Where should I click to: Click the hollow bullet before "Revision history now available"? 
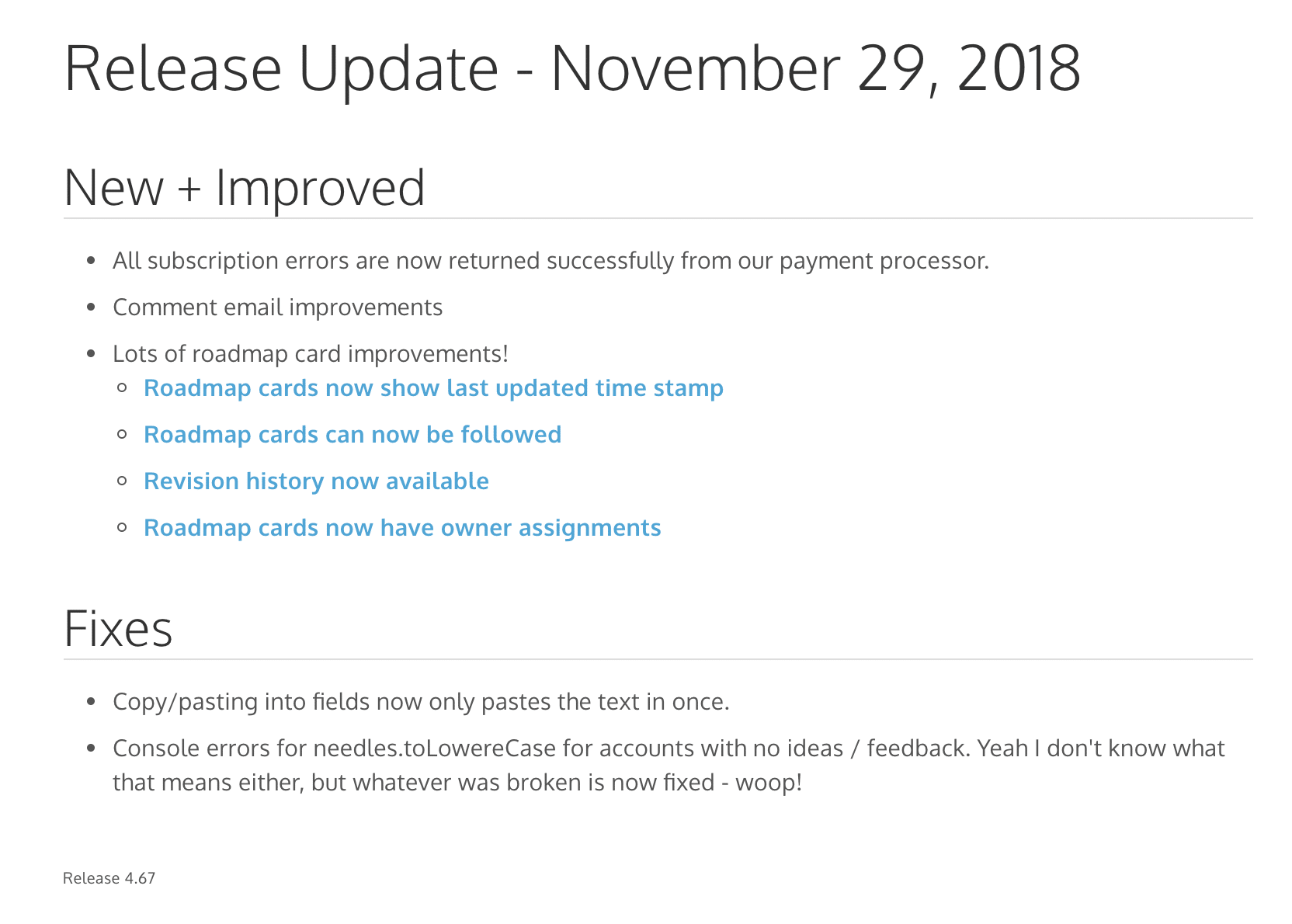(x=122, y=481)
